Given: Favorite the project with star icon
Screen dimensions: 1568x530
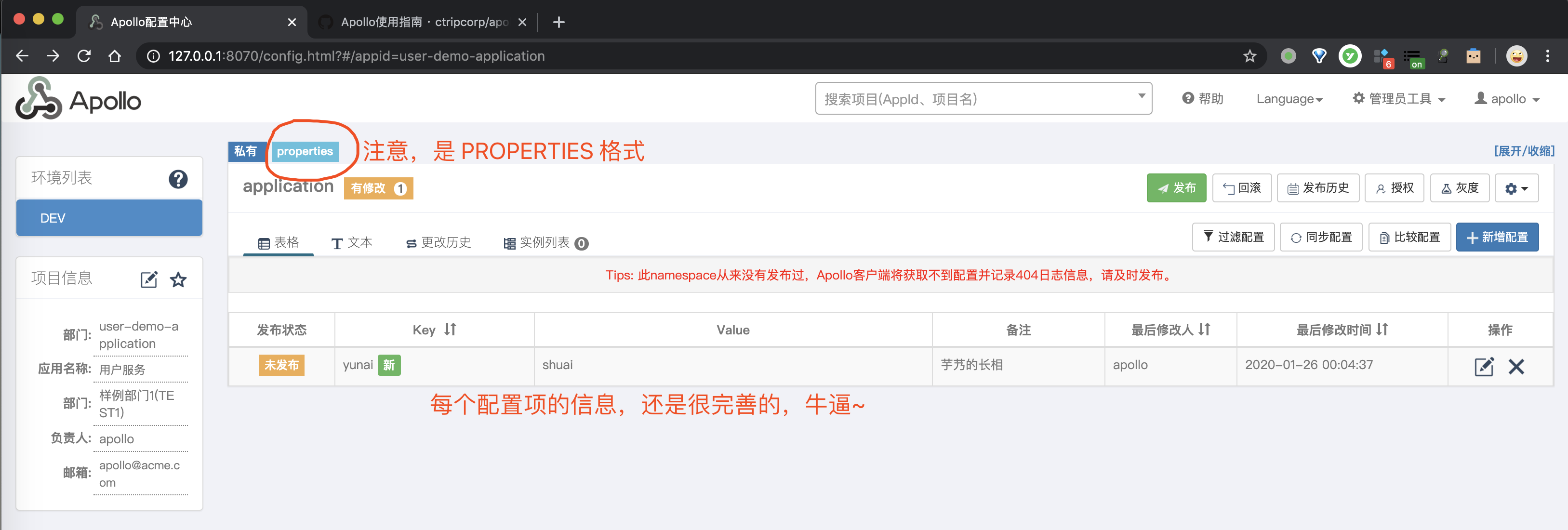Looking at the screenshot, I should click(178, 279).
